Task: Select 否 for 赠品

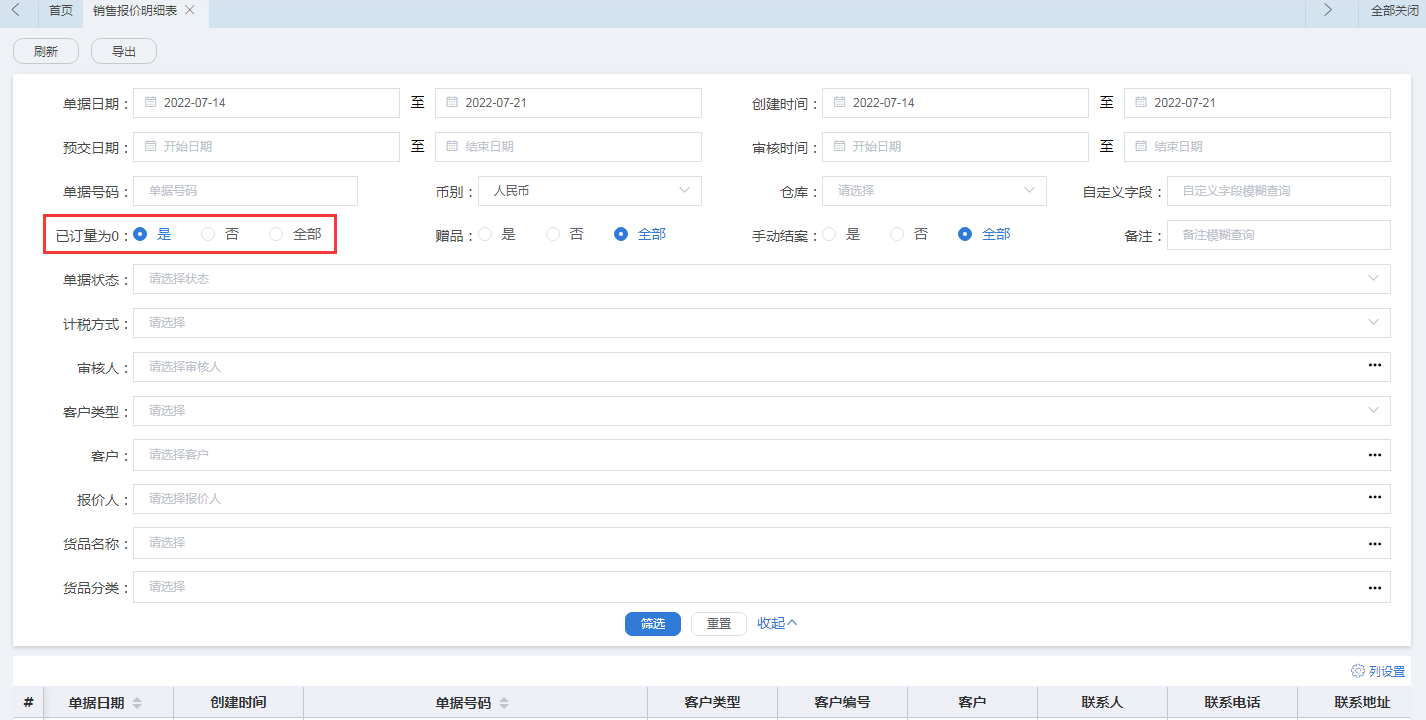Action: (x=553, y=234)
